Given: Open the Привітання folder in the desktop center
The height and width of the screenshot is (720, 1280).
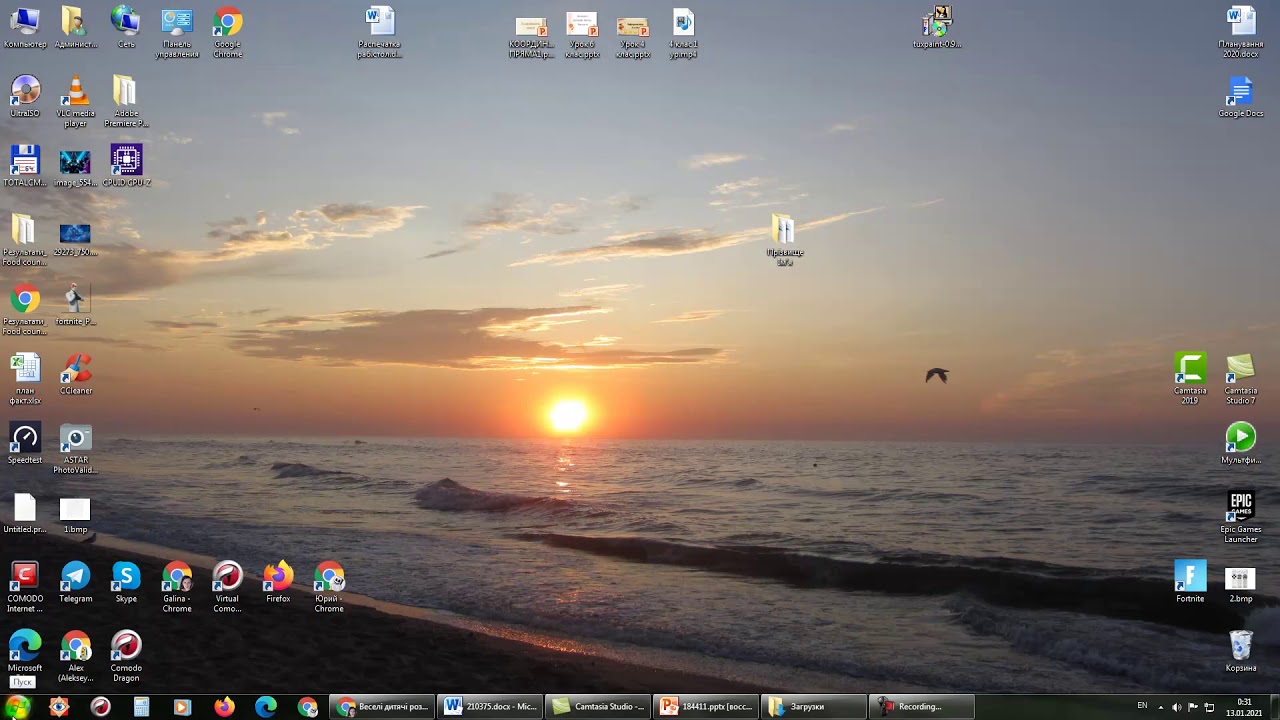Looking at the screenshot, I should tap(785, 240).
